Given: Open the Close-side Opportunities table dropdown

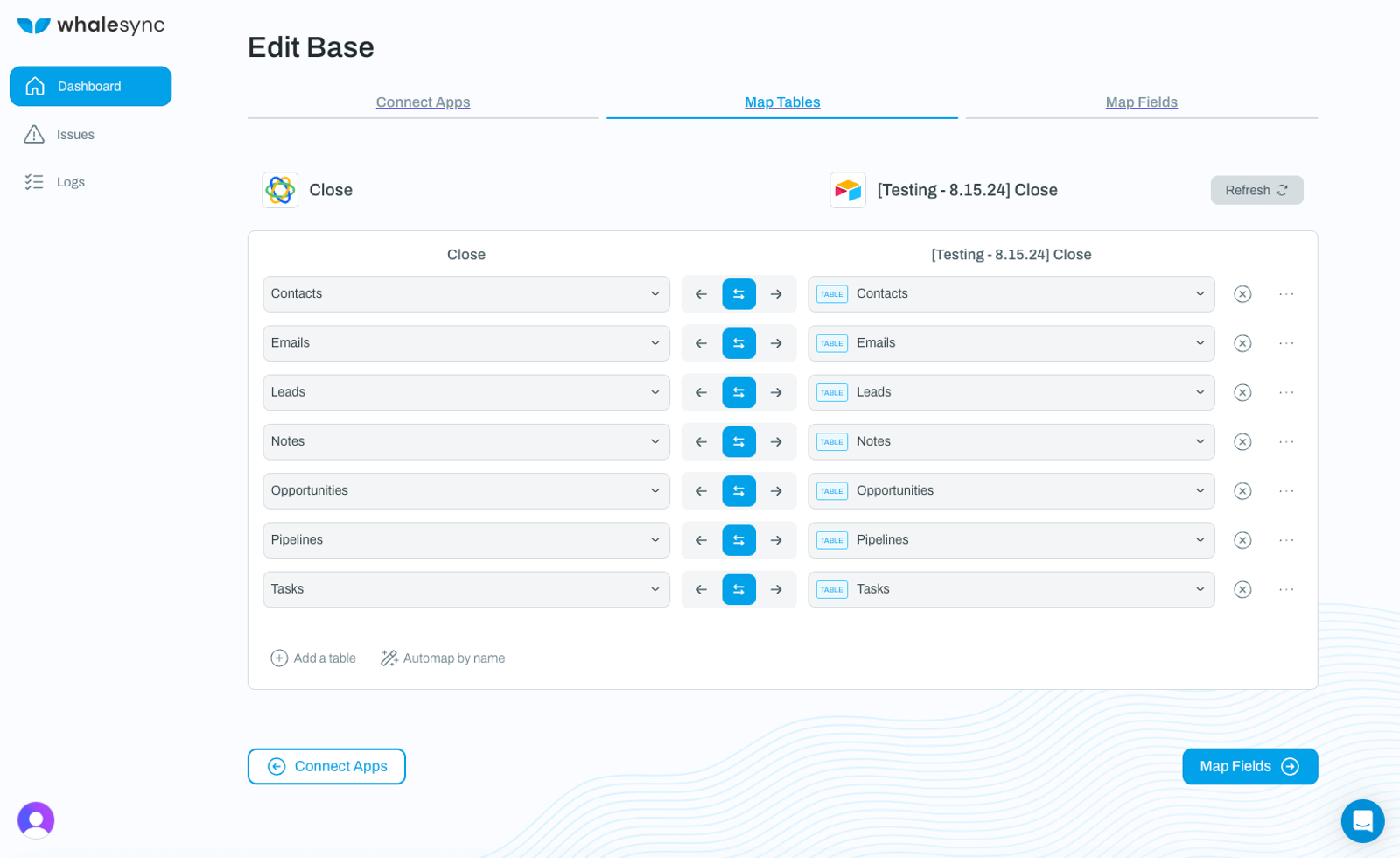Looking at the screenshot, I should point(466,491).
